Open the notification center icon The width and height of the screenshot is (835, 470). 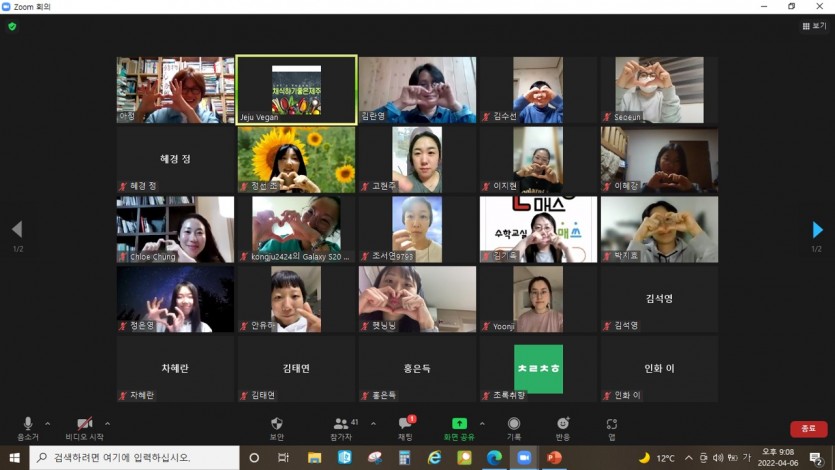pos(815,458)
